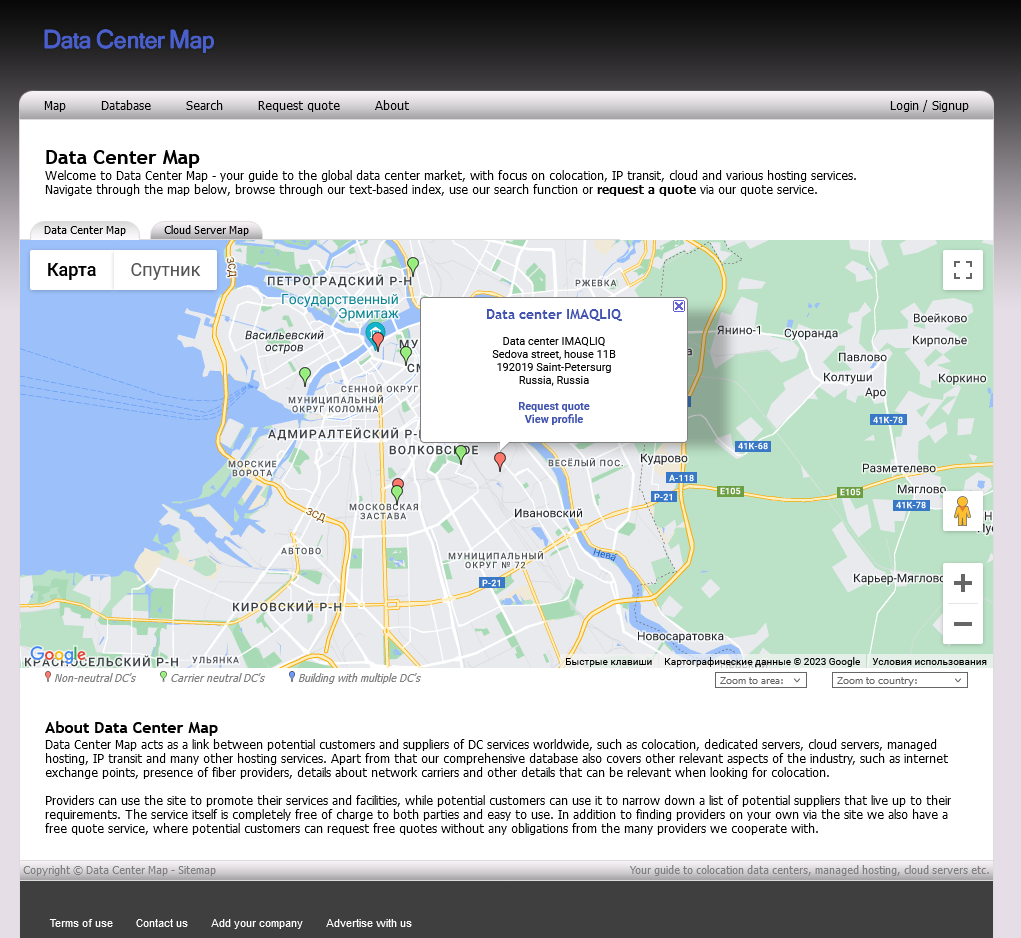Click Быстрые клавиши on the map
Screen dimensions: 1021x938
point(608,661)
